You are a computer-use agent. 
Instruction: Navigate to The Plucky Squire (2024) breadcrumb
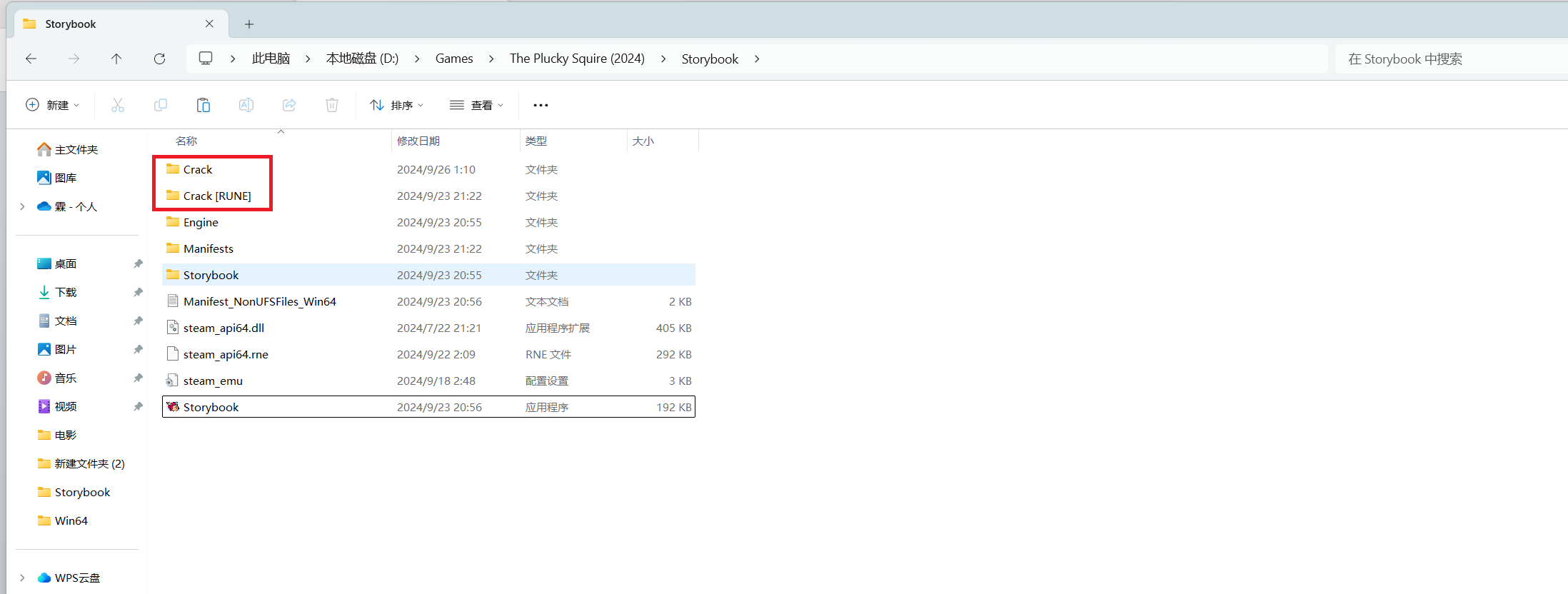(x=577, y=59)
